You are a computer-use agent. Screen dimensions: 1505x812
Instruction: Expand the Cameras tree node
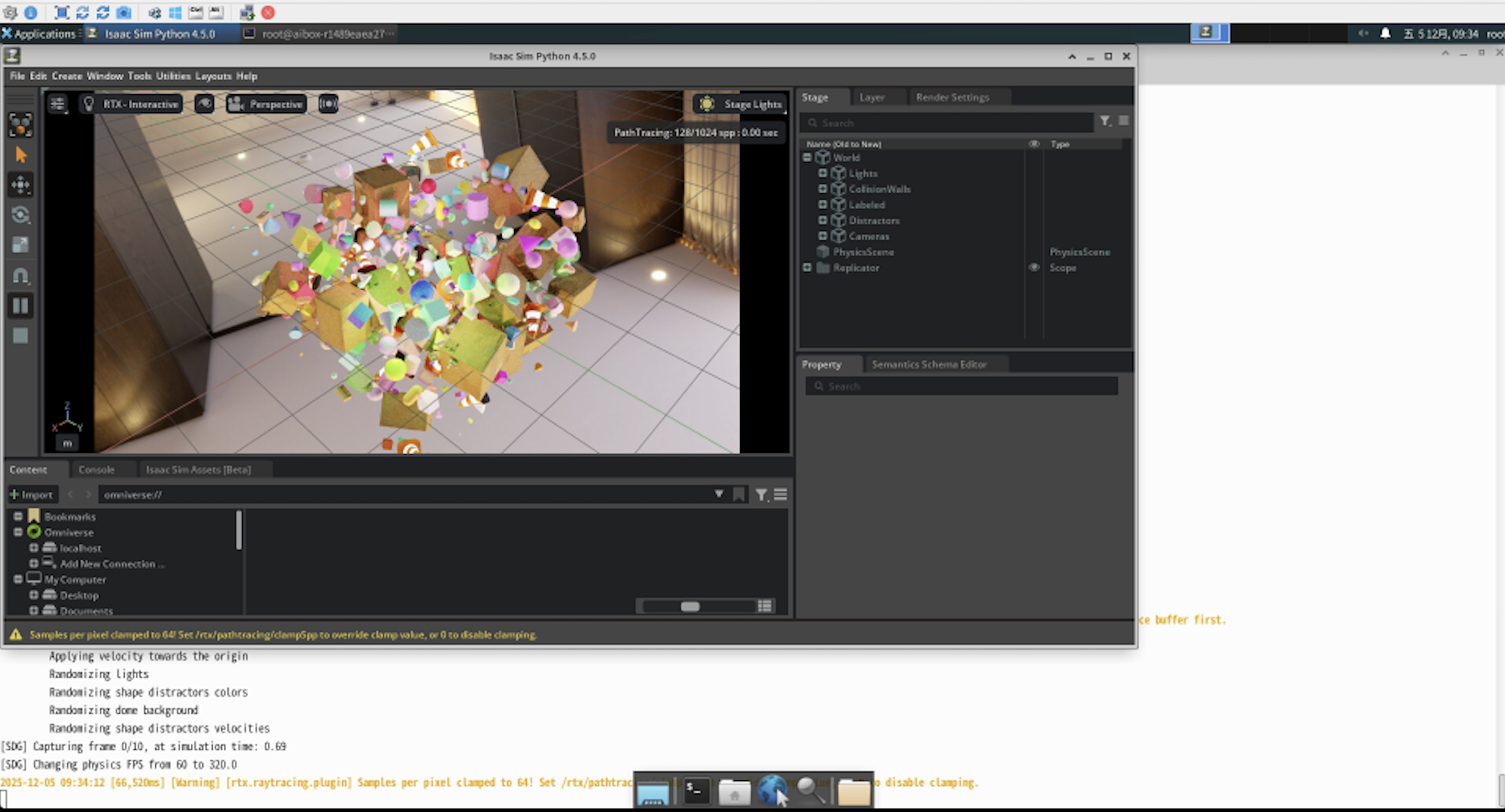coord(822,236)
